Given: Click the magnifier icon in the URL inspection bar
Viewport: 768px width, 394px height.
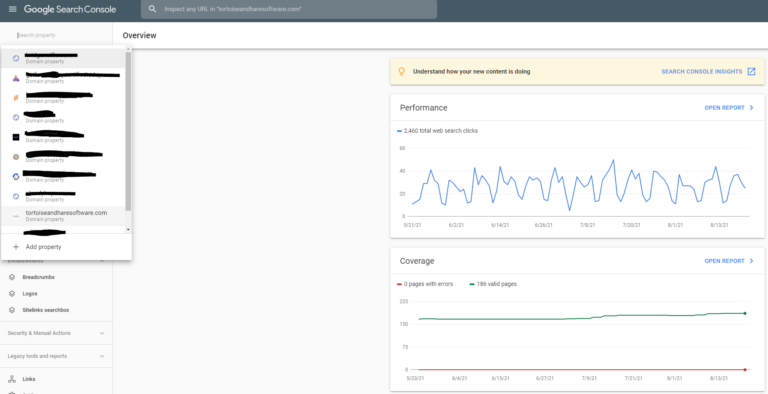Looking at the screenshot, I should [x=153, y=9].
